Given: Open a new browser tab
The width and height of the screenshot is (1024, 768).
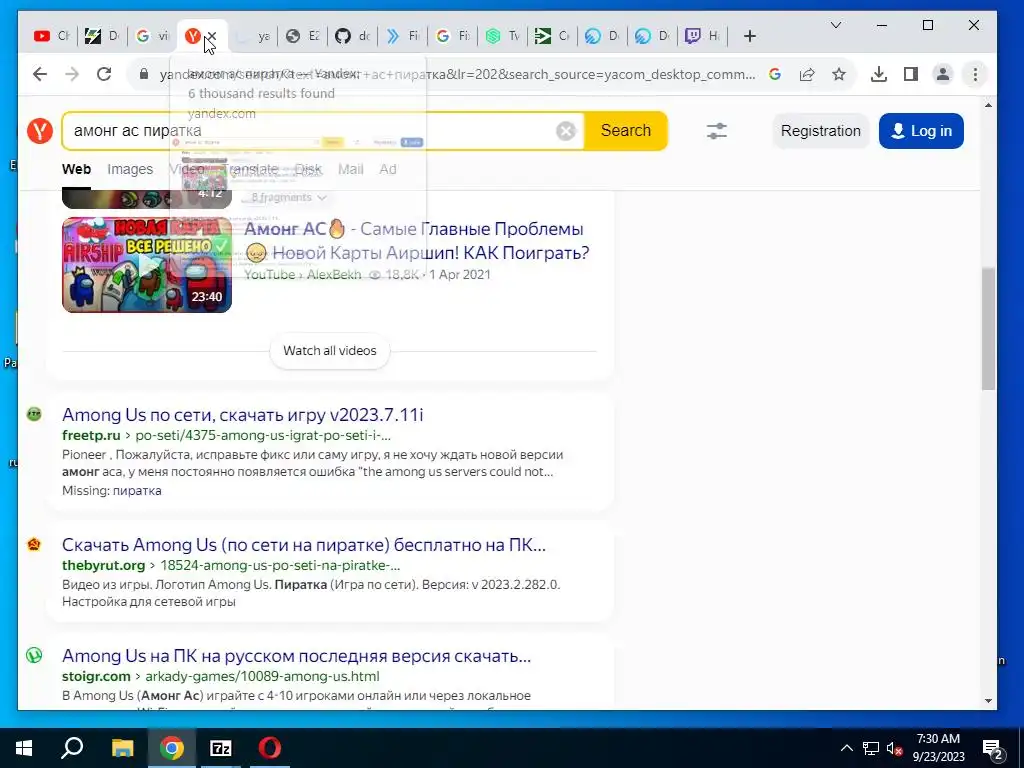Looking at the screenshot, I should point(750,36).
